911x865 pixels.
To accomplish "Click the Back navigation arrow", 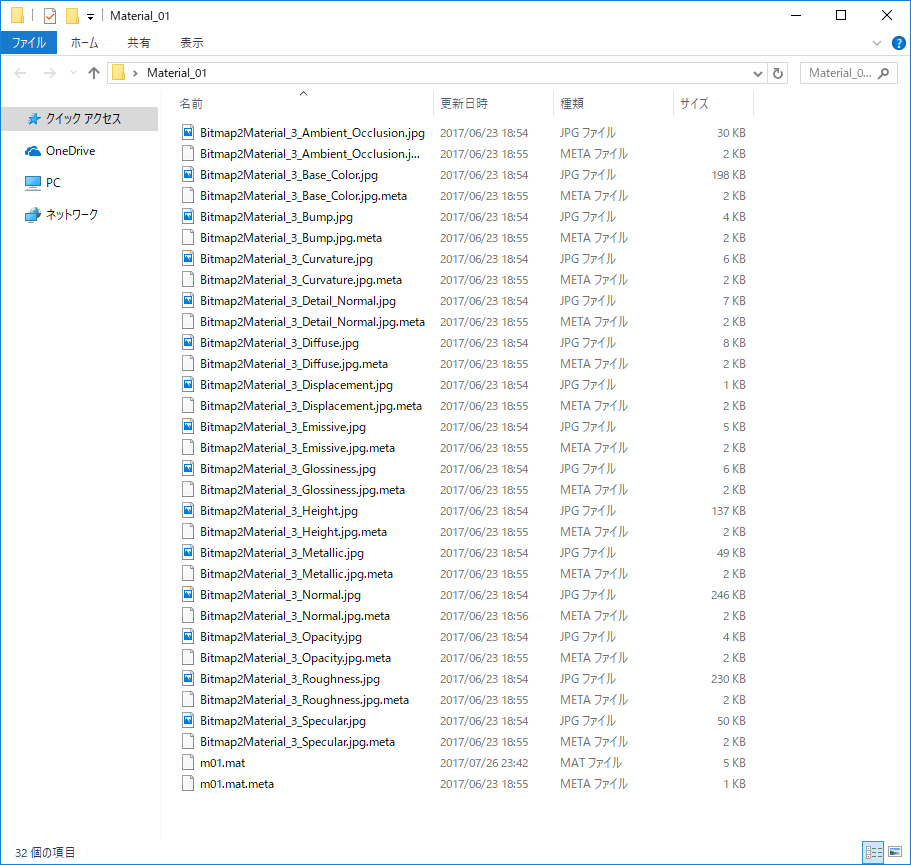I will click(19, 72).
